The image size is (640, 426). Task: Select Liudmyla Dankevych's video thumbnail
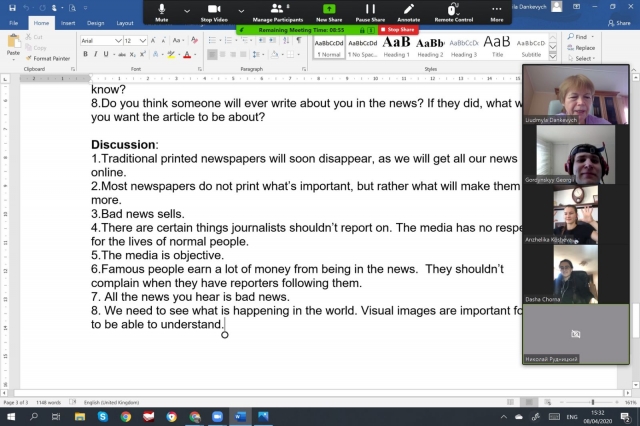coord(576,95)
